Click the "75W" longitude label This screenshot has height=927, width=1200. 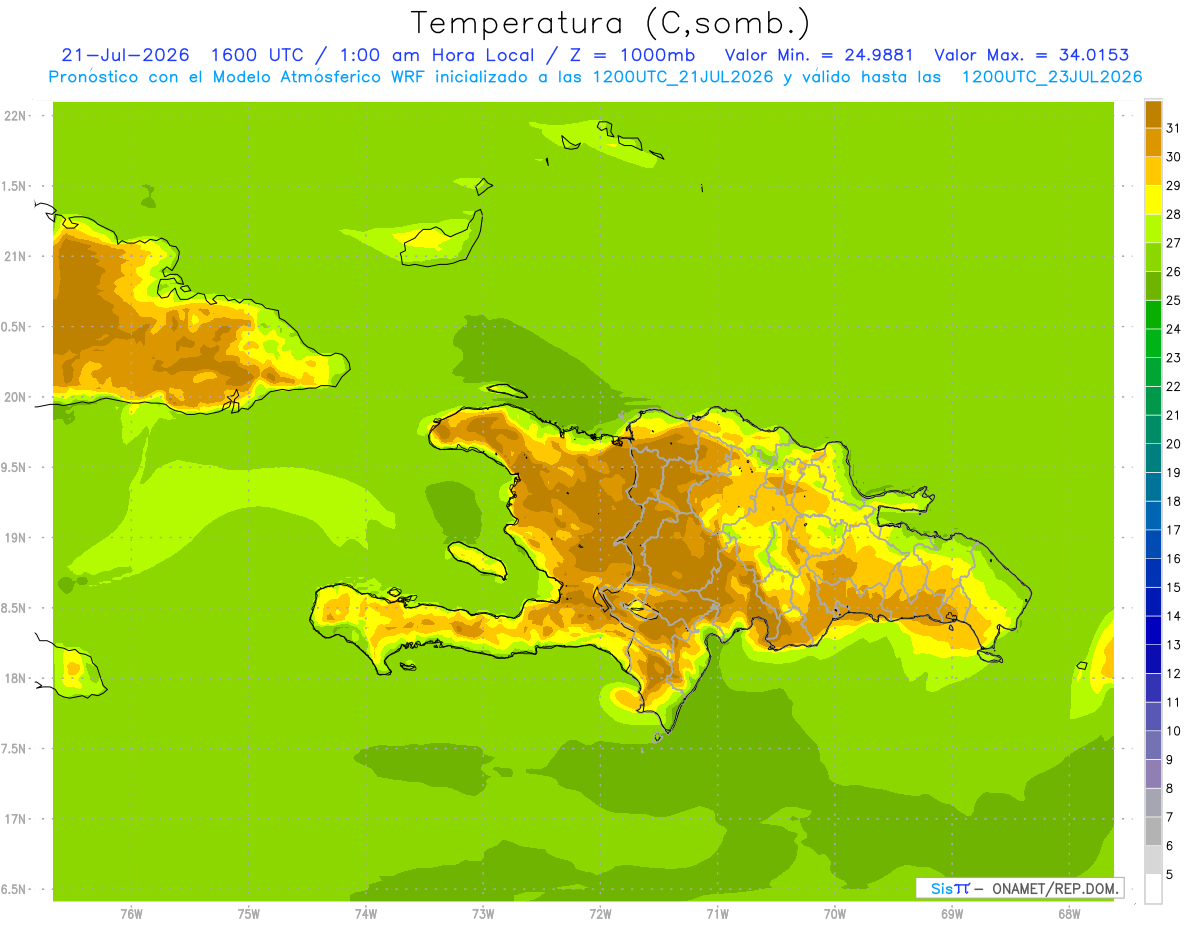pos(248,913)
